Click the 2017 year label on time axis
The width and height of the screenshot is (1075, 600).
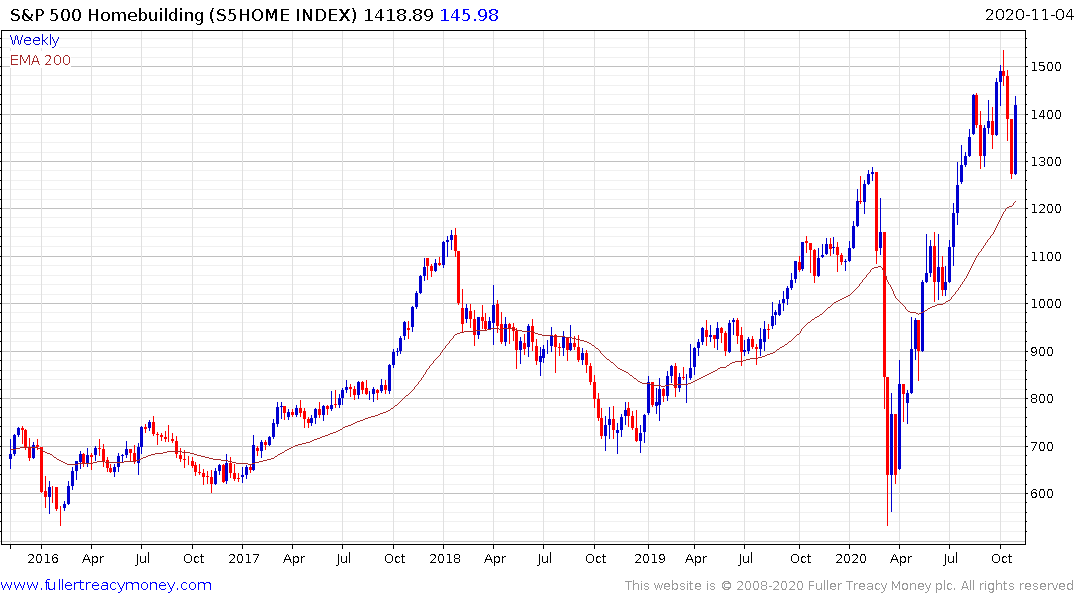[243, 558]
